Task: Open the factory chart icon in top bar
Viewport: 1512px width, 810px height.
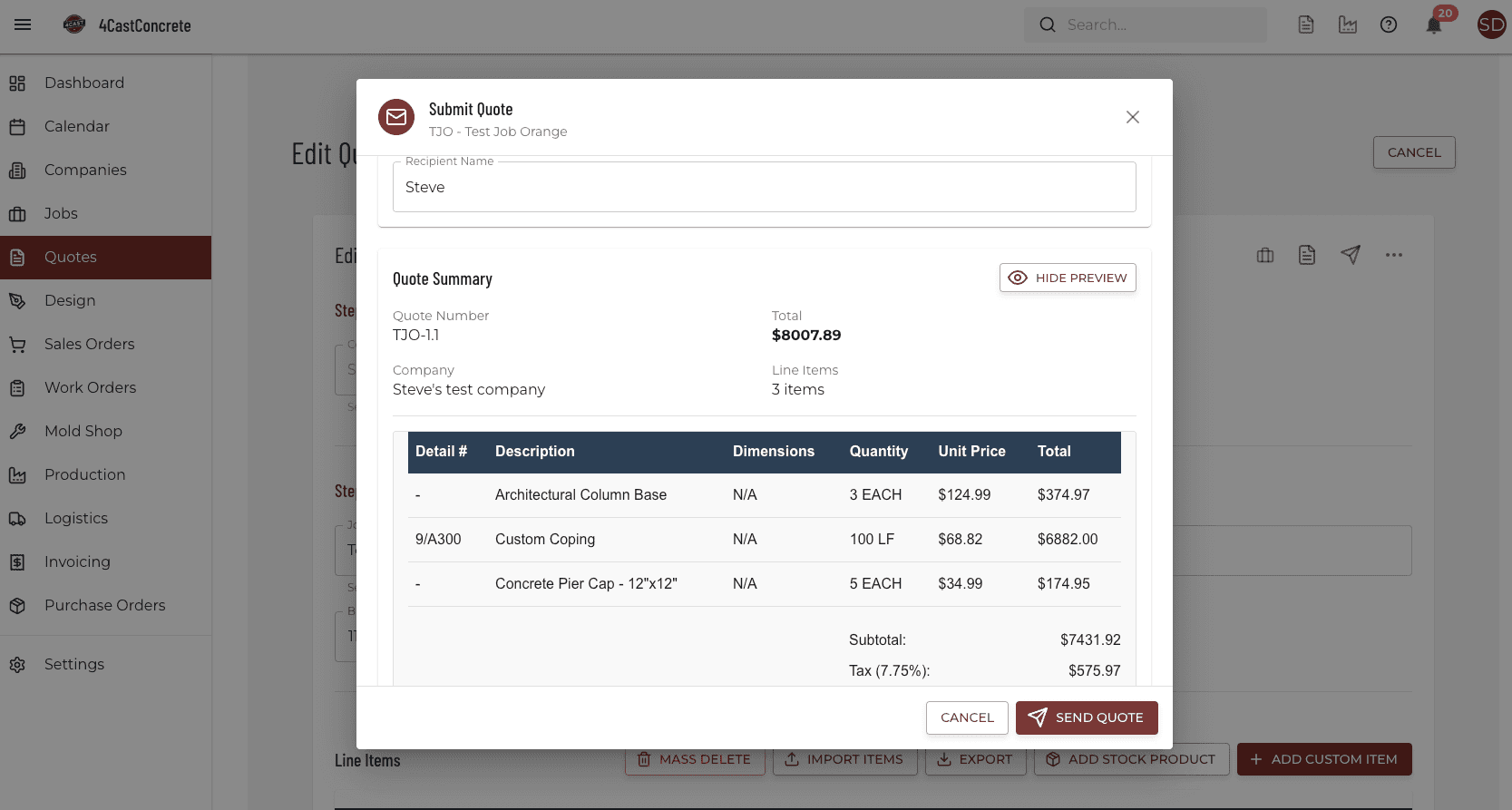Action: [x=1348, y=24]
